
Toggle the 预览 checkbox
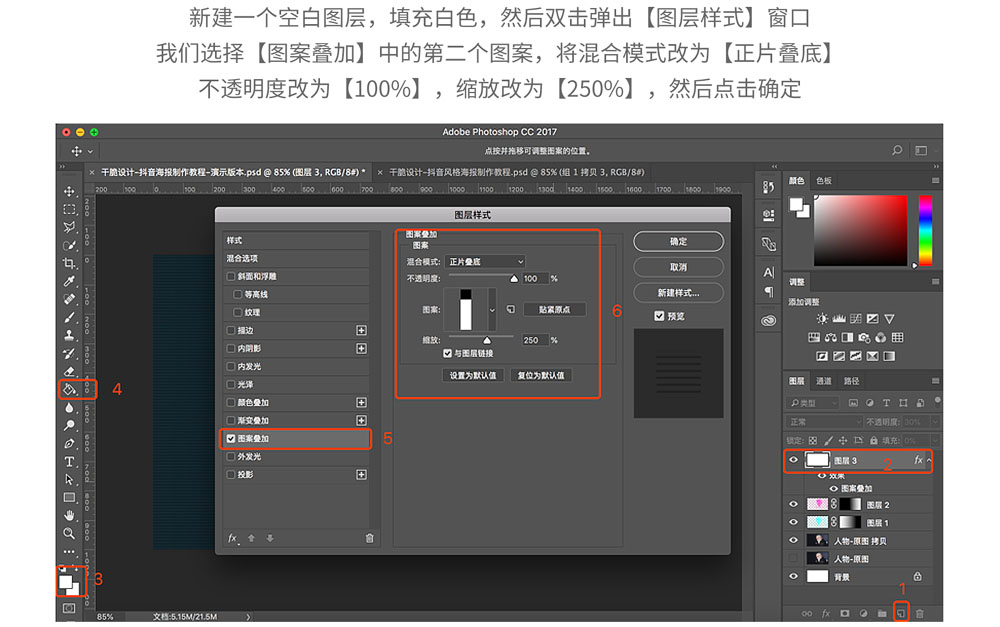point(659,316)
